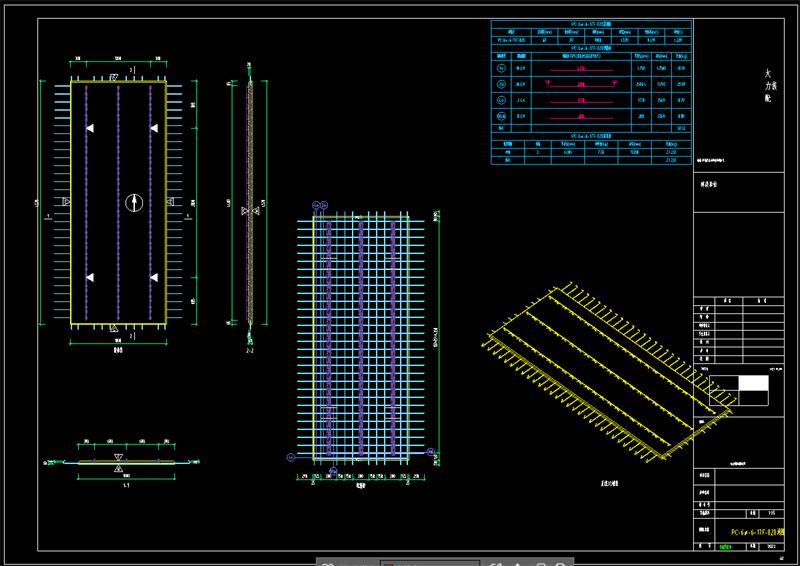
Task: Select the lower-right white lifting point triangle
Action: (x=154, y=277)
